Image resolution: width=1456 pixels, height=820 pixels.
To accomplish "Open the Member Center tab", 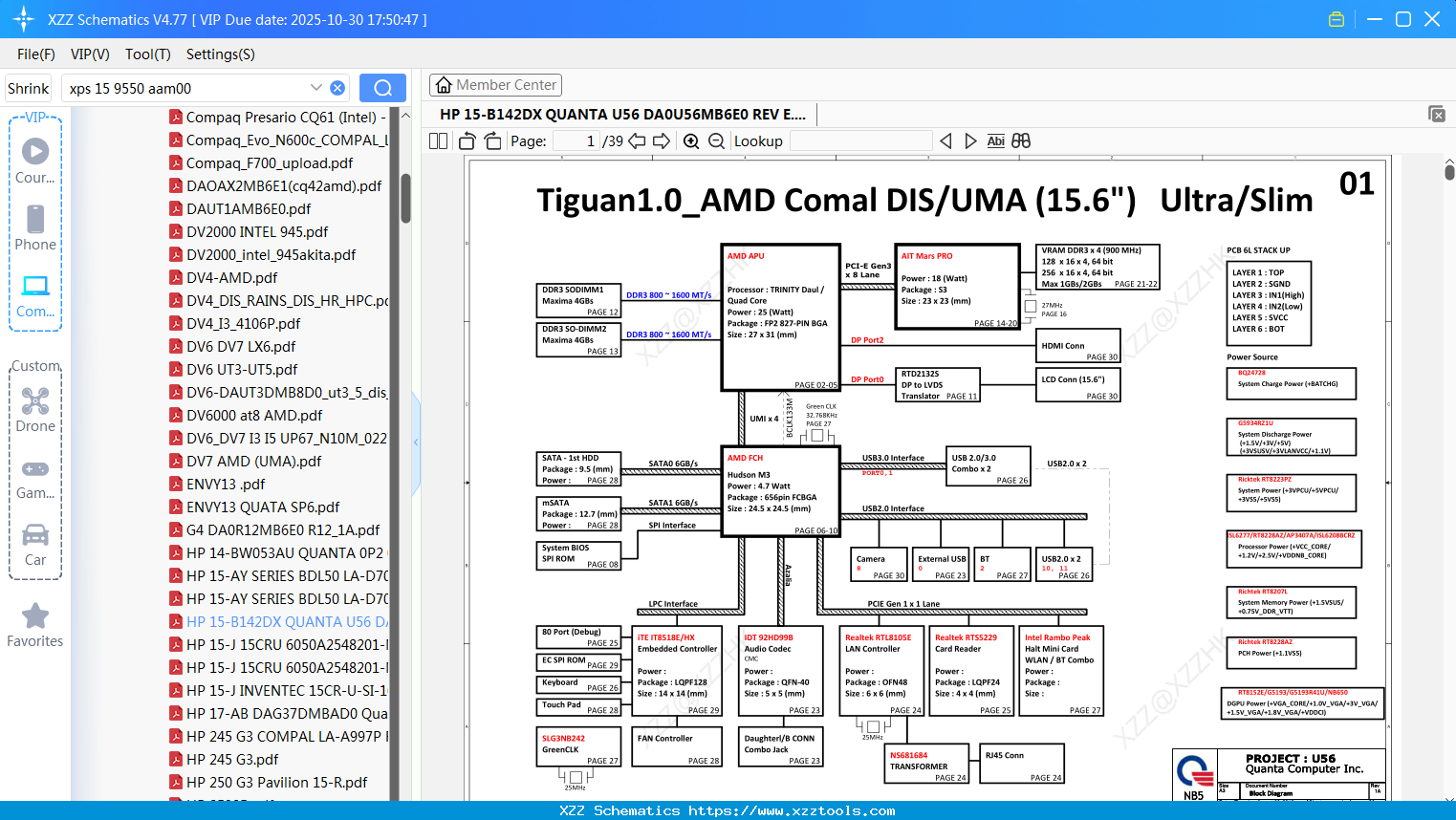I will (495, 85).
